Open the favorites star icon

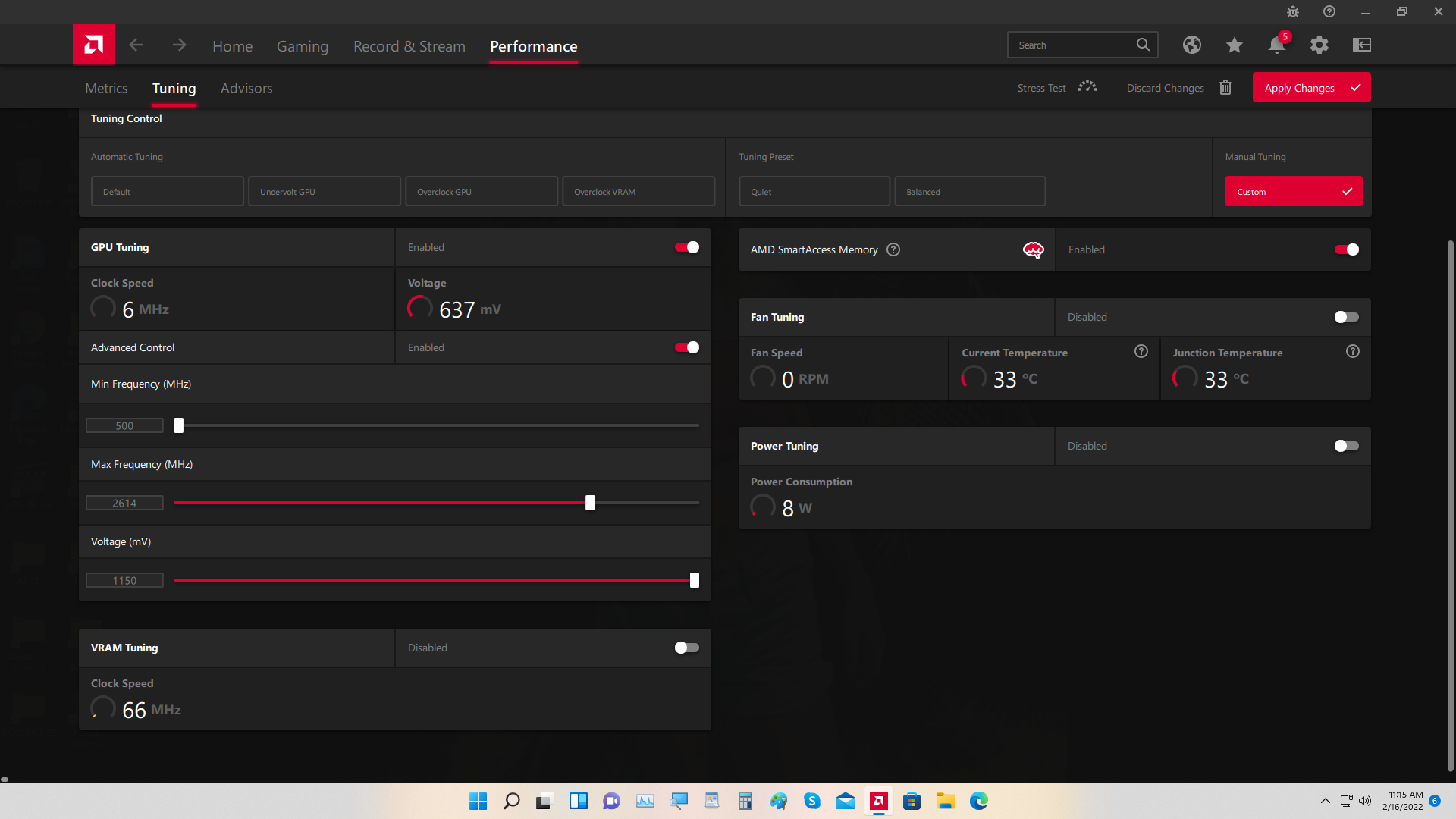pos(1235,45)
